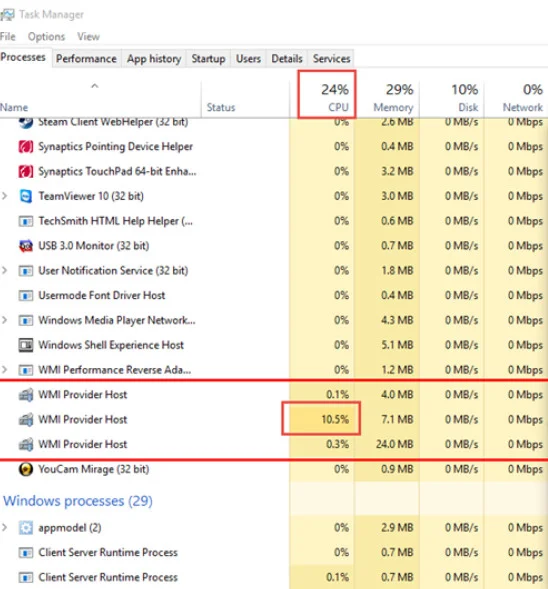Open the Details tab
The width and height of the screenshot is (548, 589).
click(287, 59)
